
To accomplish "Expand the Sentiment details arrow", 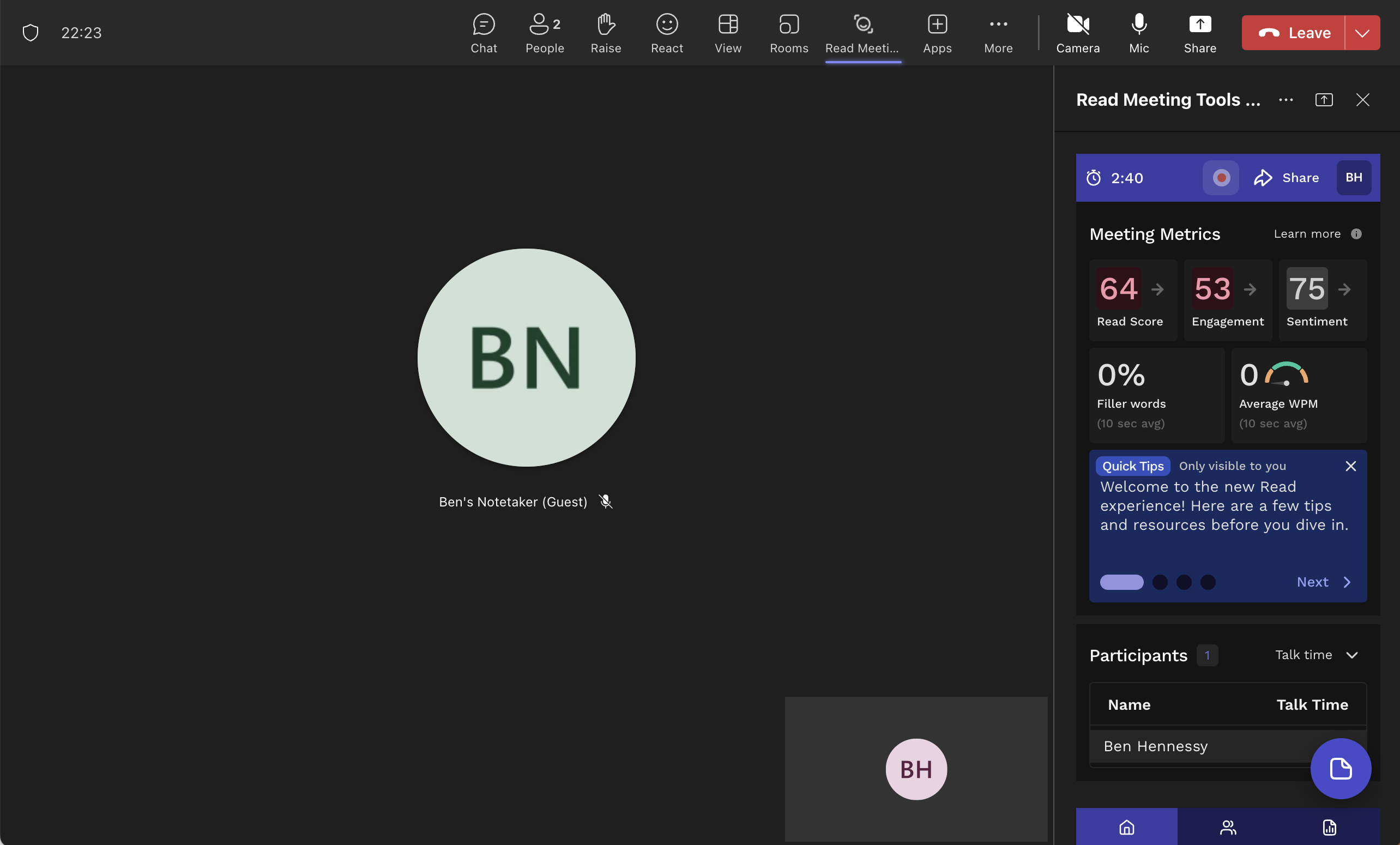I will pos(1344,289).
